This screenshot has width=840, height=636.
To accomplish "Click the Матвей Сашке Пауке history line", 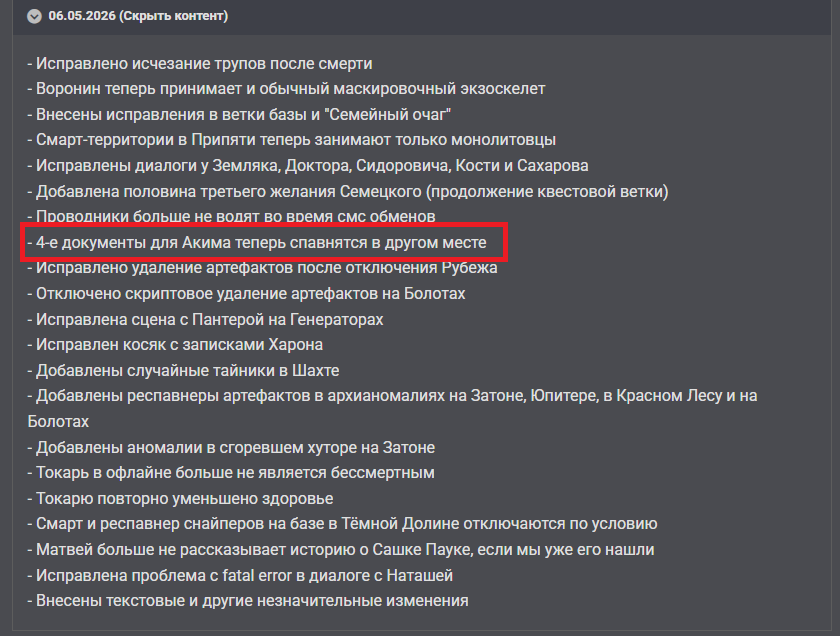I will tap(341, 550).
